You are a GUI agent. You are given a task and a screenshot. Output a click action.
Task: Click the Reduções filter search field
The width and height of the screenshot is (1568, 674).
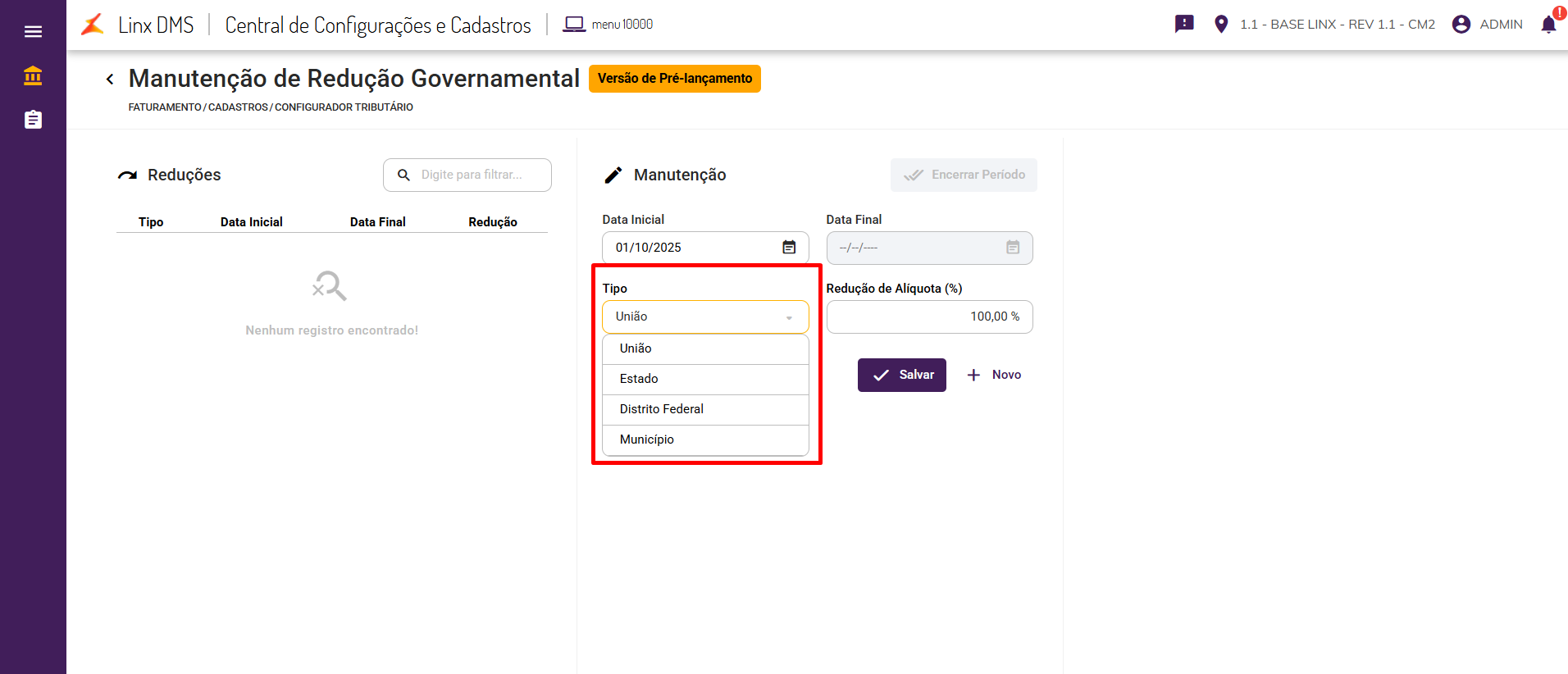pos(476,175)
